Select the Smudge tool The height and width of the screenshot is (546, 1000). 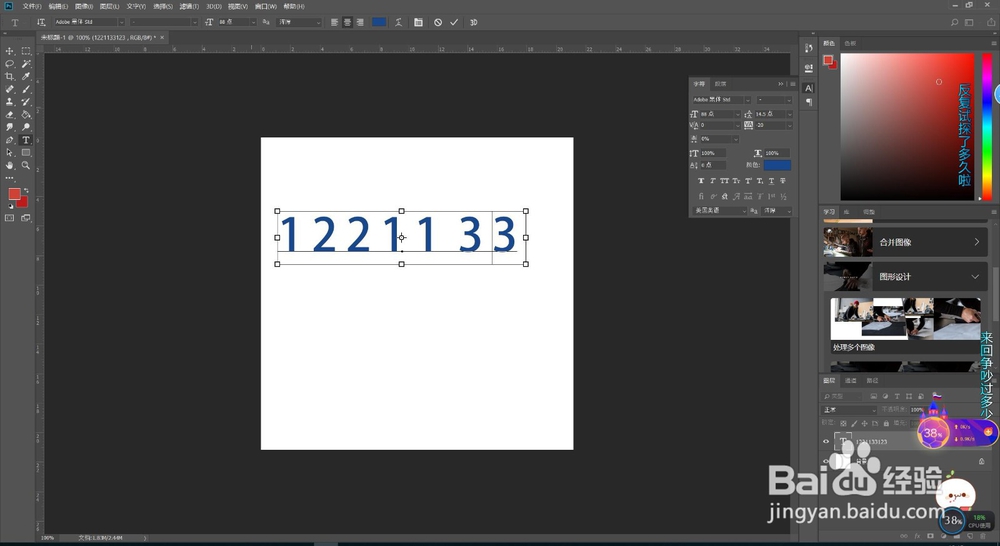click(10, 128)
